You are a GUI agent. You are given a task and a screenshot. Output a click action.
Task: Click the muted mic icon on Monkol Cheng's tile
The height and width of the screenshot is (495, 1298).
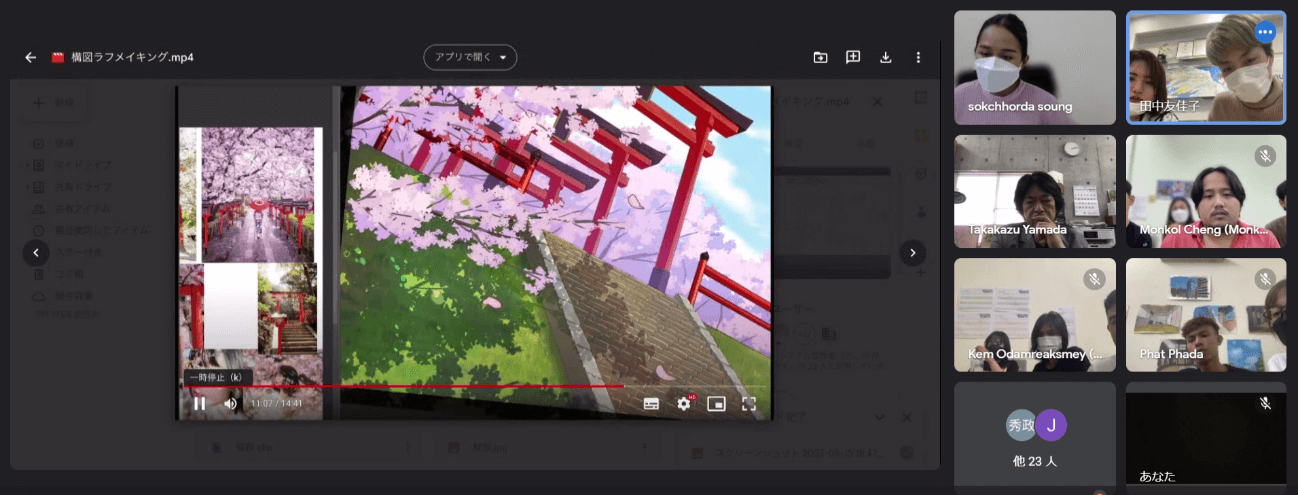point(1265,156)
